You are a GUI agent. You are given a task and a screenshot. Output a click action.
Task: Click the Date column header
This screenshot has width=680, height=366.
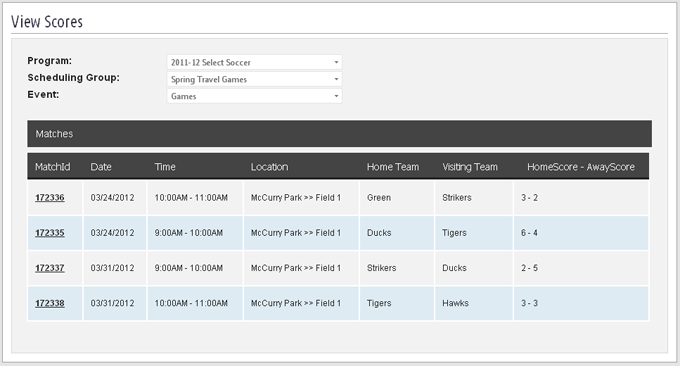pyautogui.click(x=101, y=167)
